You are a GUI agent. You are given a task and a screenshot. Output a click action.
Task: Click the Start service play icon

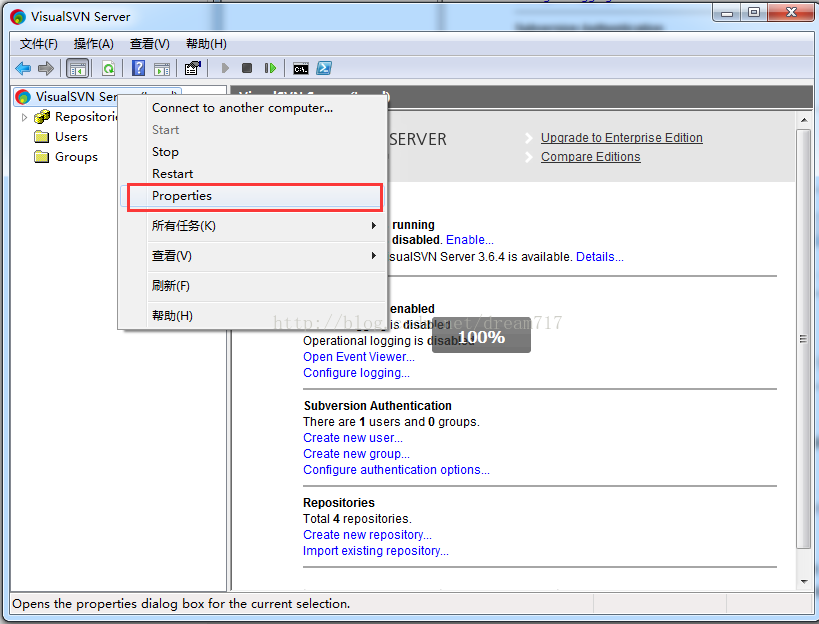click(x=225, y=68)
